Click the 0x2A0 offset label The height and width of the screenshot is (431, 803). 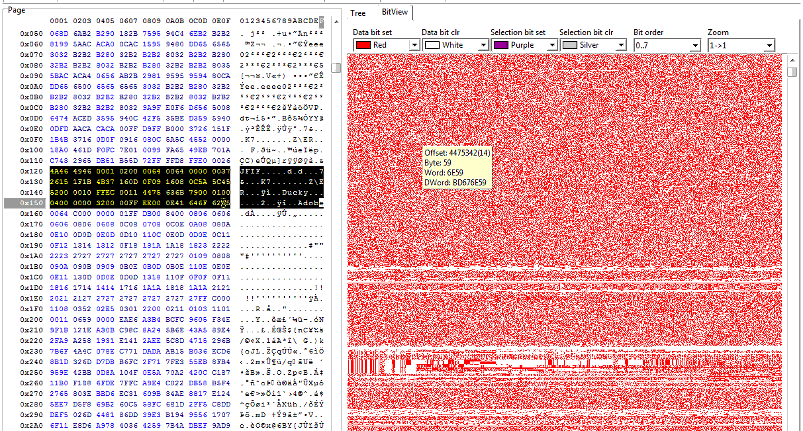tap(31, 425)
